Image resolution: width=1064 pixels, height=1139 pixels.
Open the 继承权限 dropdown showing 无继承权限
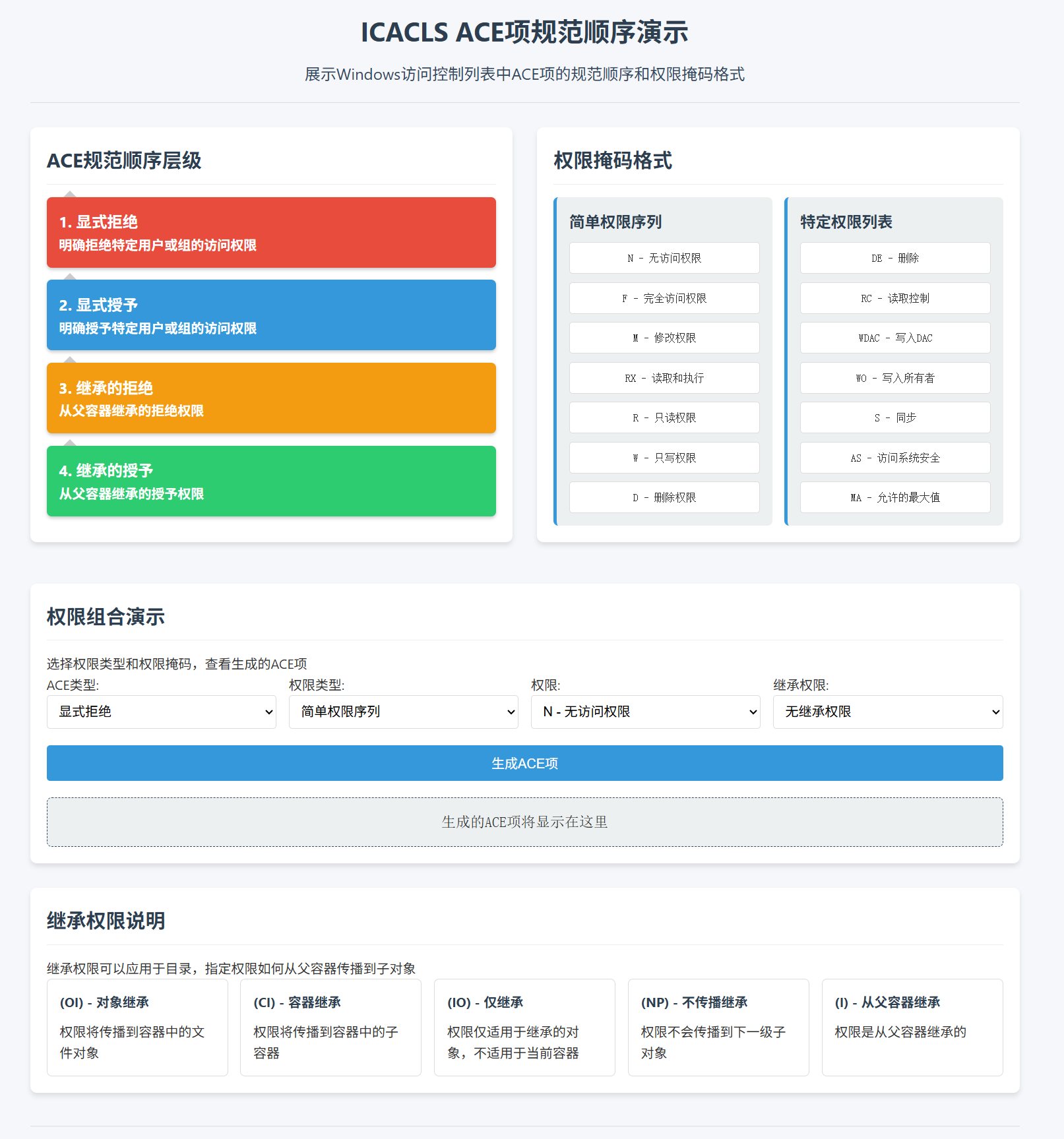tap(888, 712)
